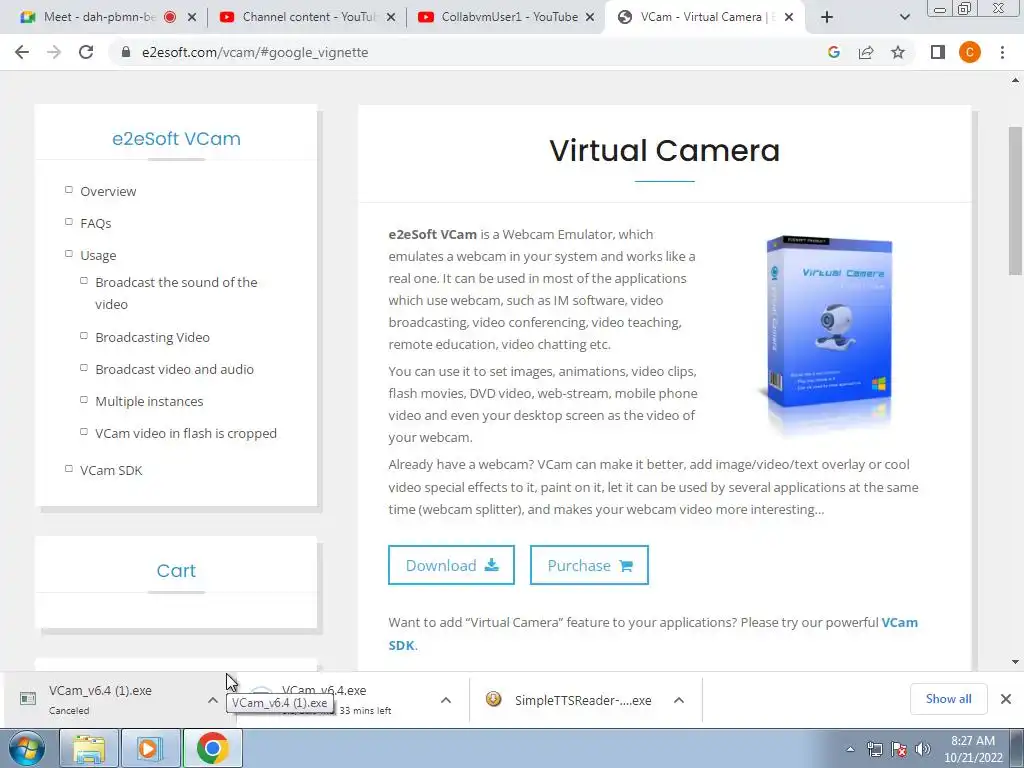1024x768 pixels.
Task: Follow the bold VCam SDK text link
Action: point(653,633)
